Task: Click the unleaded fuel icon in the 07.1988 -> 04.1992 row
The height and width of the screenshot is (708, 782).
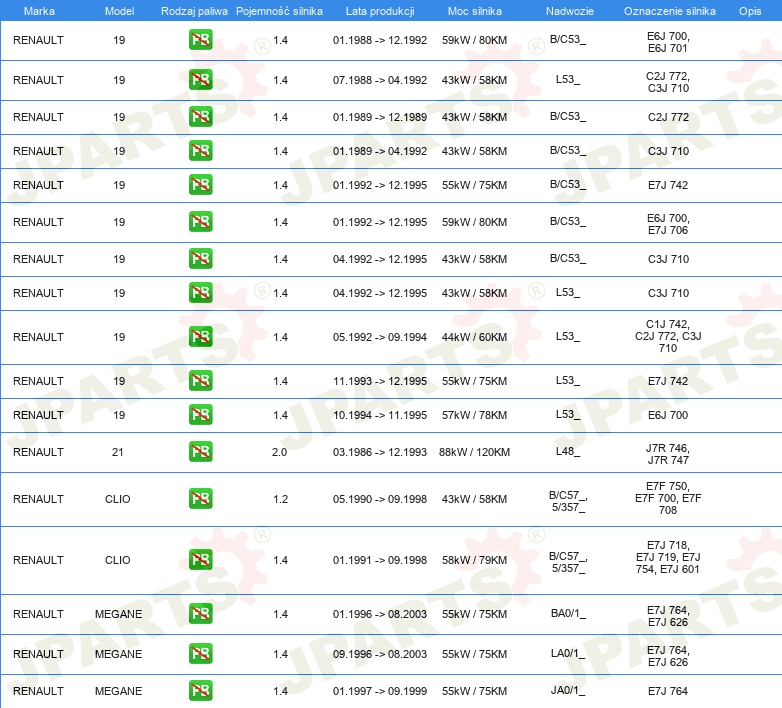Action: coord(200,80)
